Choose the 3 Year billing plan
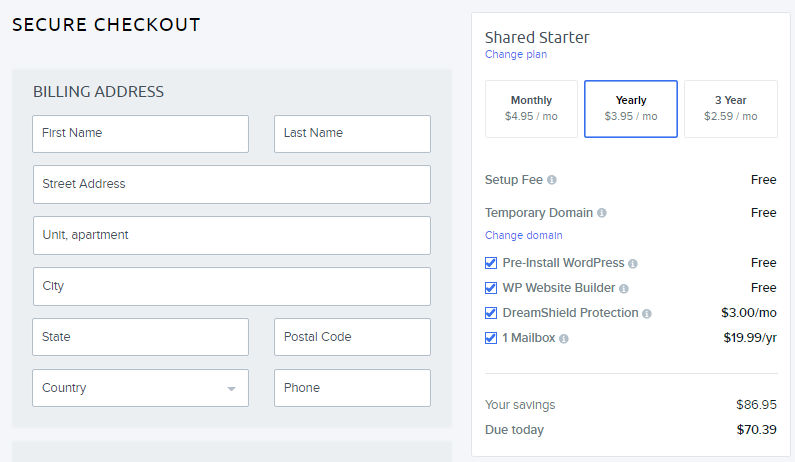 [x=731, y=109]
